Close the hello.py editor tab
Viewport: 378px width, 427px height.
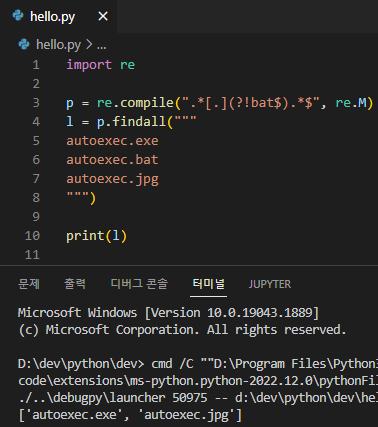pos(103,16)
